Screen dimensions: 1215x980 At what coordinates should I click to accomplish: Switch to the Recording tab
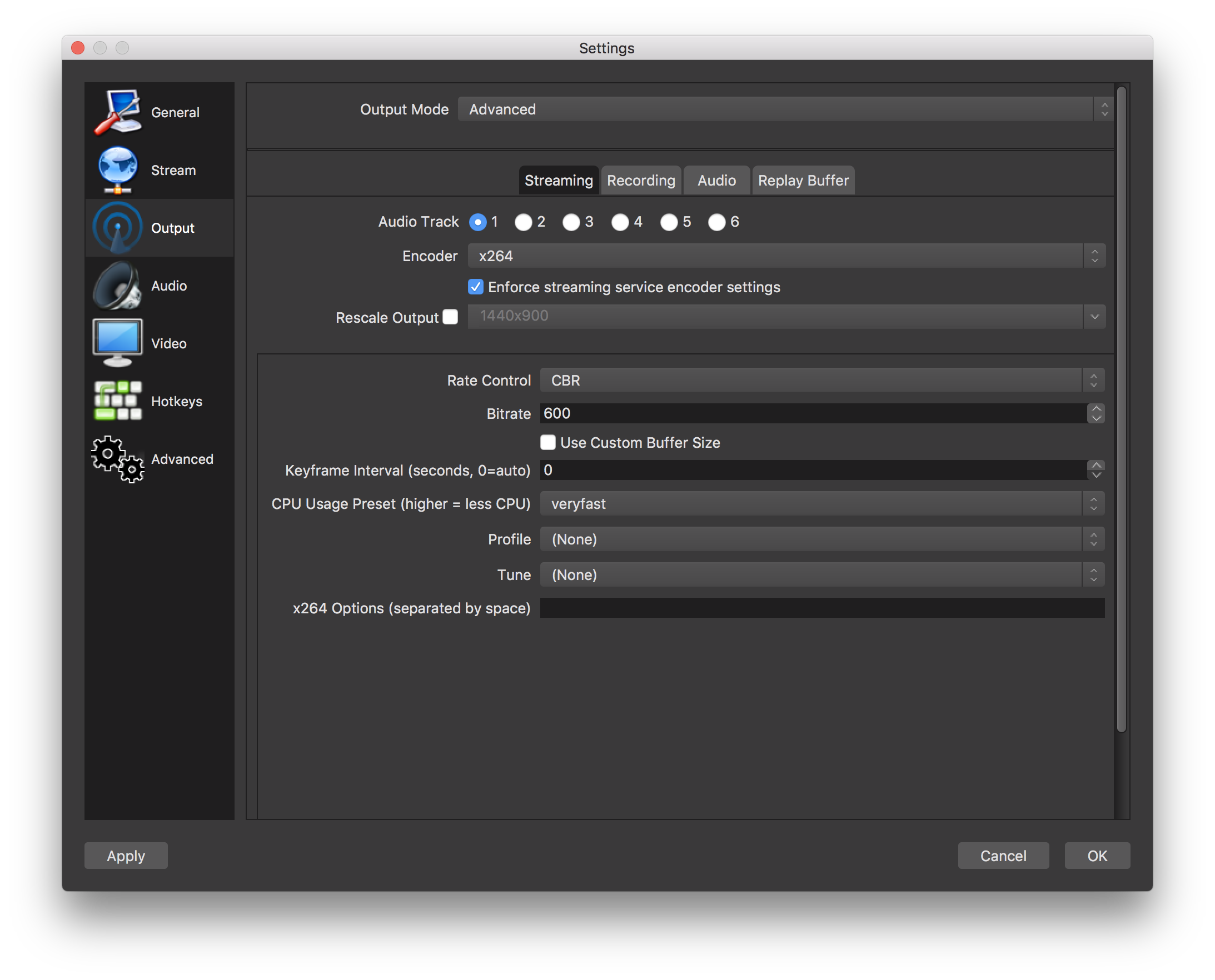pos(641,180)
